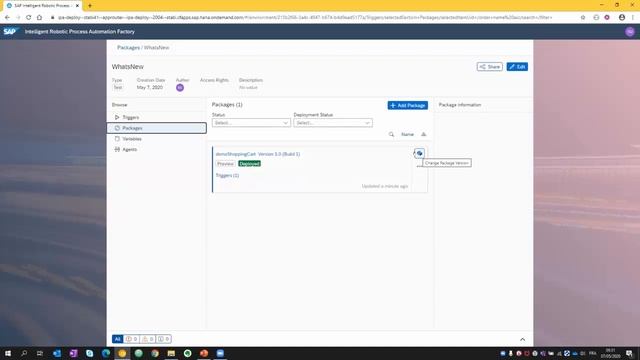This screenshot has height=360, width=640.
Task: Open the Deployment Status filter dropdown
Action: click(333, 123)
